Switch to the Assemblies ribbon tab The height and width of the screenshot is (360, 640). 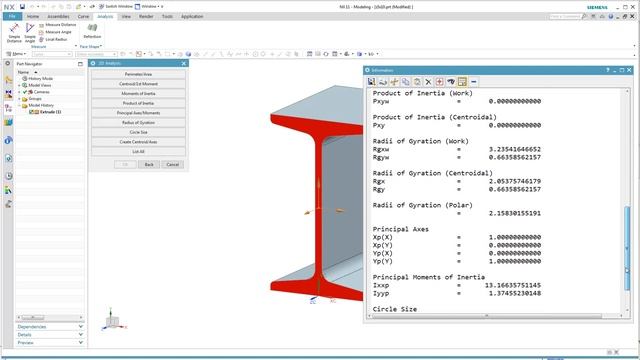click(58, 16)
